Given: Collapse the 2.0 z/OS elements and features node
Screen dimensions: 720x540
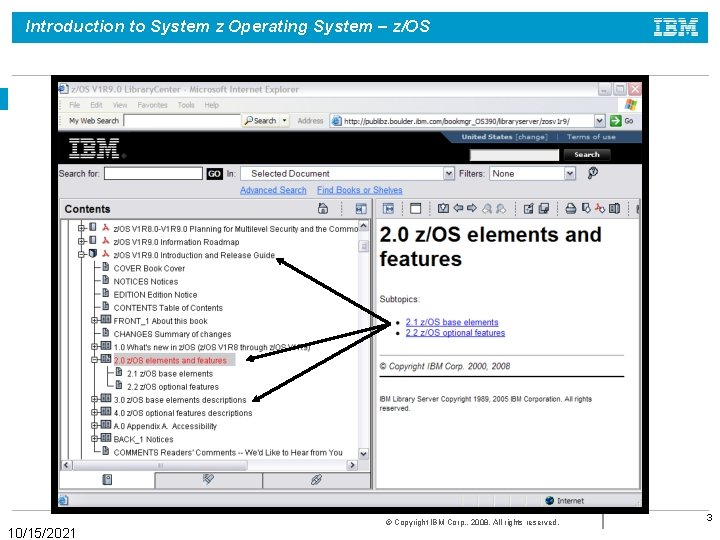Looking at the screenshot, I should coord(94,360).
